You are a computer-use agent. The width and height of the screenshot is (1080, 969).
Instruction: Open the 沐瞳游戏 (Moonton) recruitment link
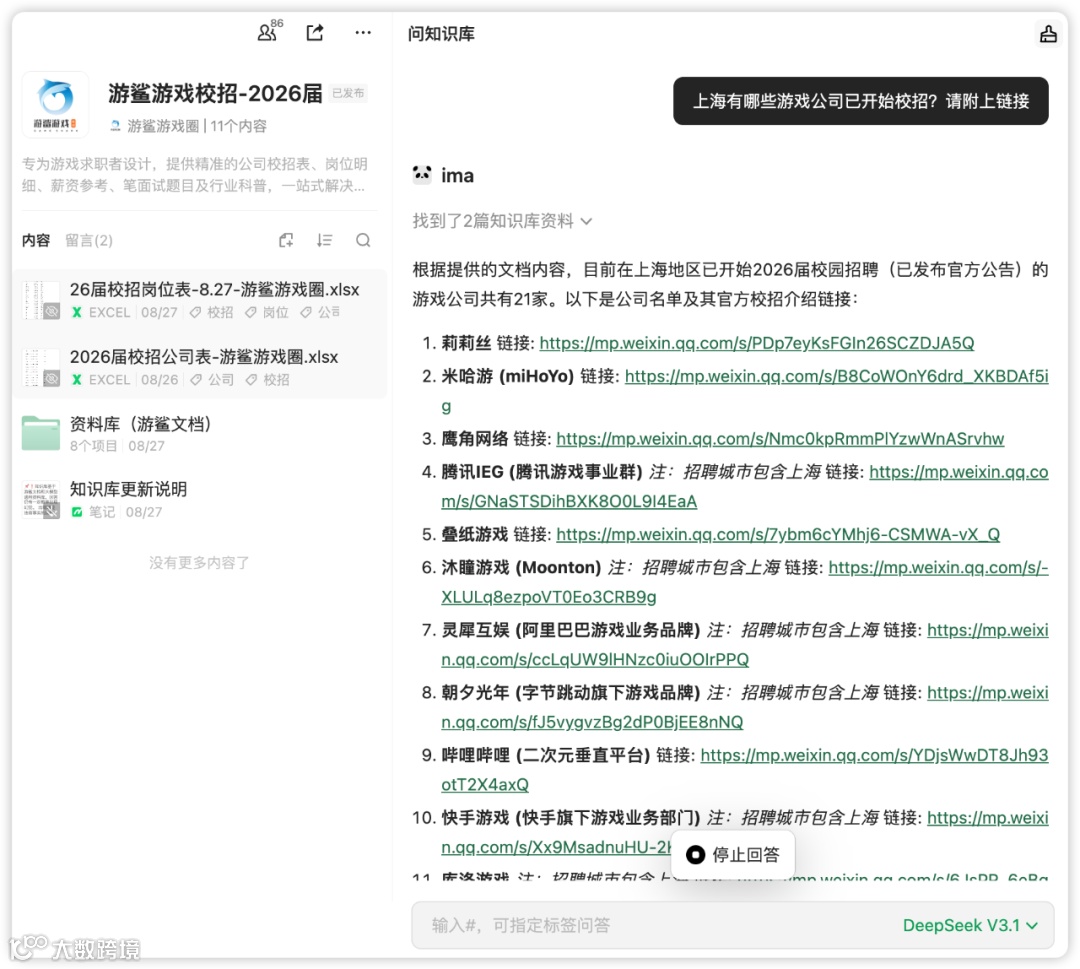click(938, 567)
